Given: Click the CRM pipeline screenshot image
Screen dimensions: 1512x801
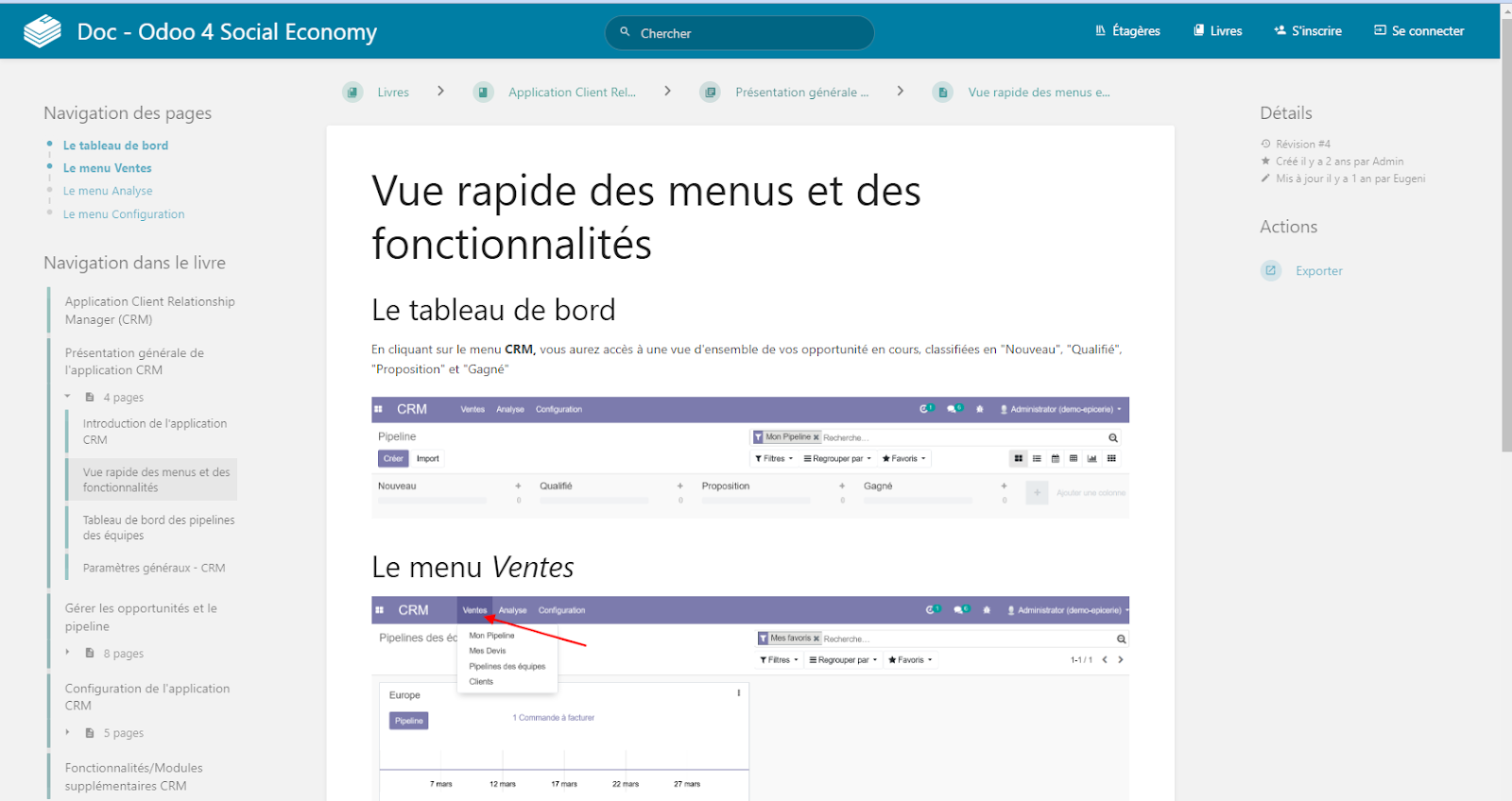Looking at the screenshot, I should pos(750,457).
